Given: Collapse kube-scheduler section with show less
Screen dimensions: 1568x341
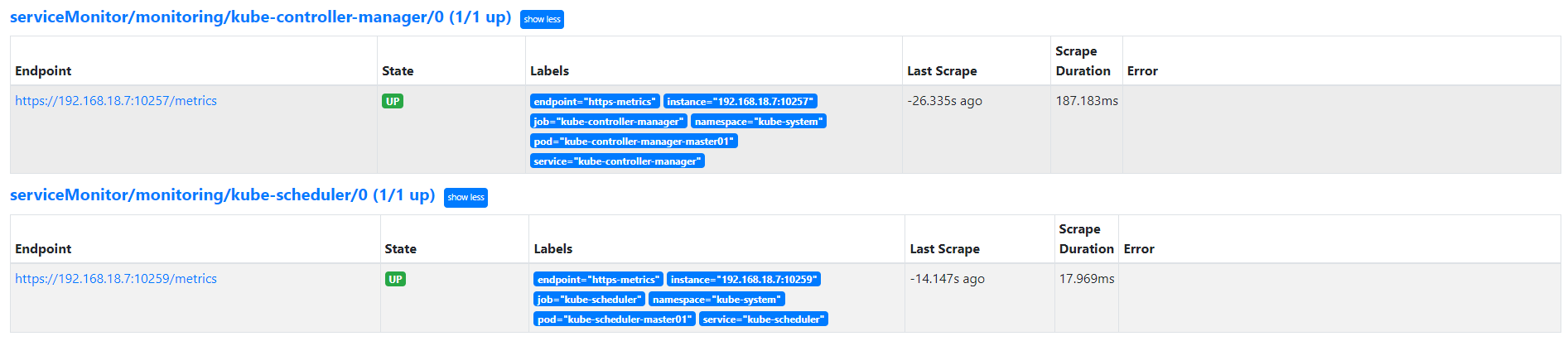Looking at the screenshot, I should point(466,197).
